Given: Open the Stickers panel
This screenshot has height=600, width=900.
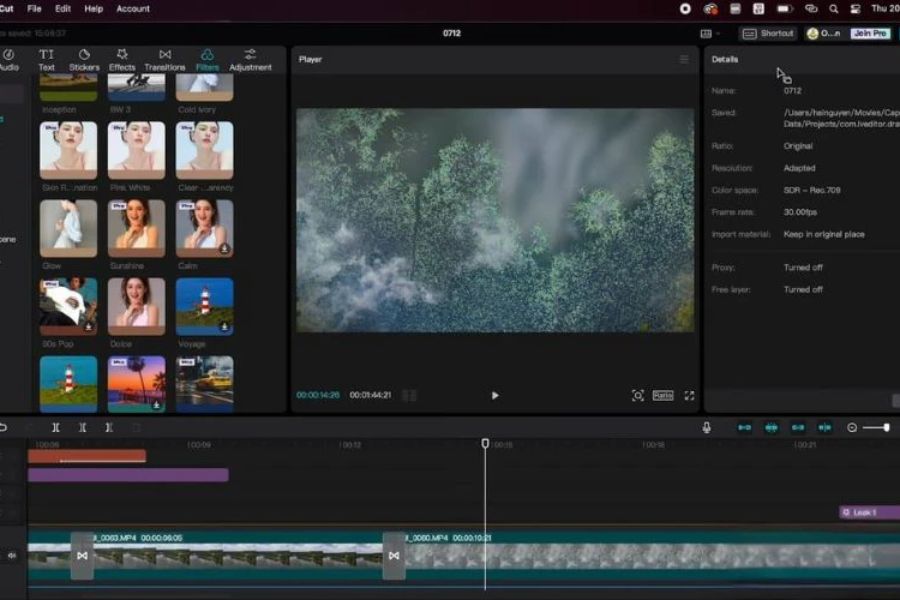Looking at the screenshot, I should tap(84, 60).
